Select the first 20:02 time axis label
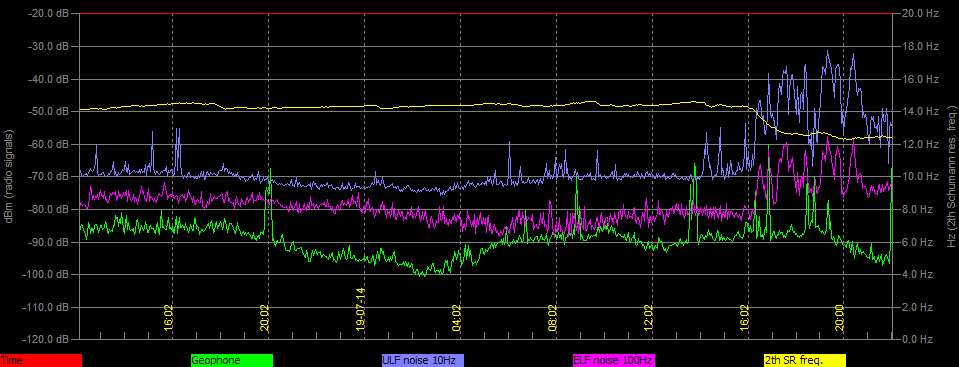The image size is (959, 367). pos(265,318)
